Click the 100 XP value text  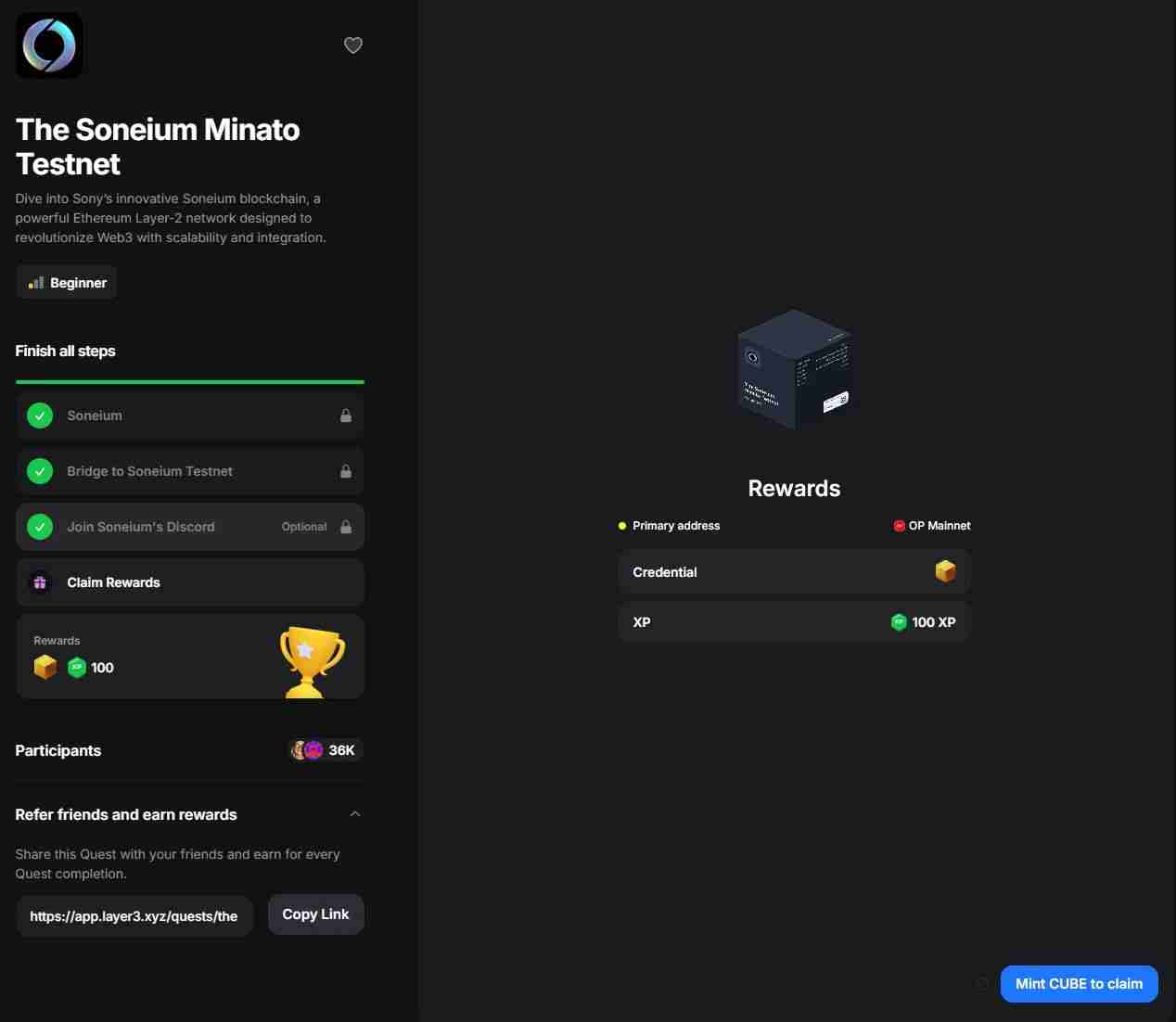point(933,622)
